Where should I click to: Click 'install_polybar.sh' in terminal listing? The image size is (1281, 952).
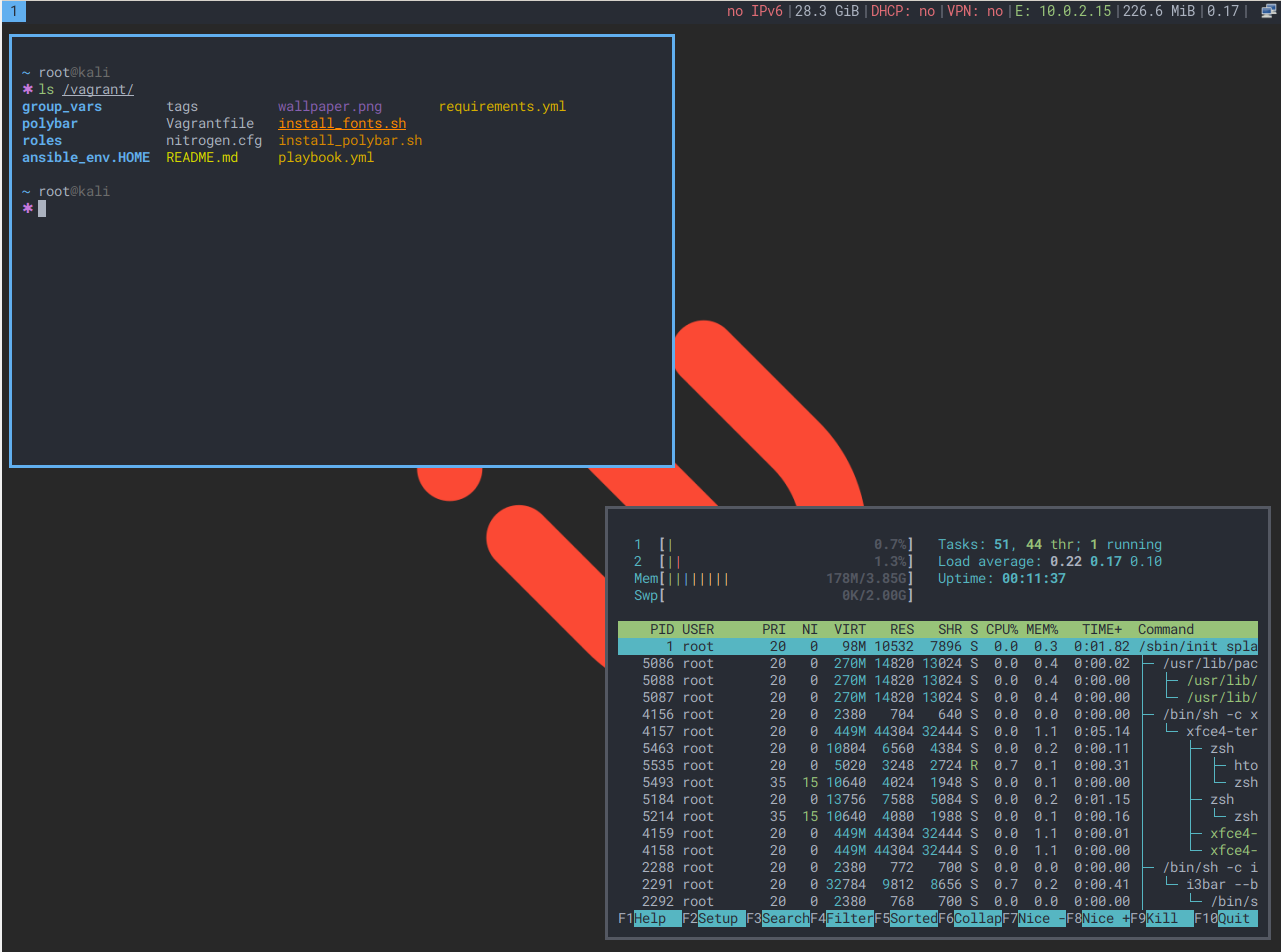350,140
